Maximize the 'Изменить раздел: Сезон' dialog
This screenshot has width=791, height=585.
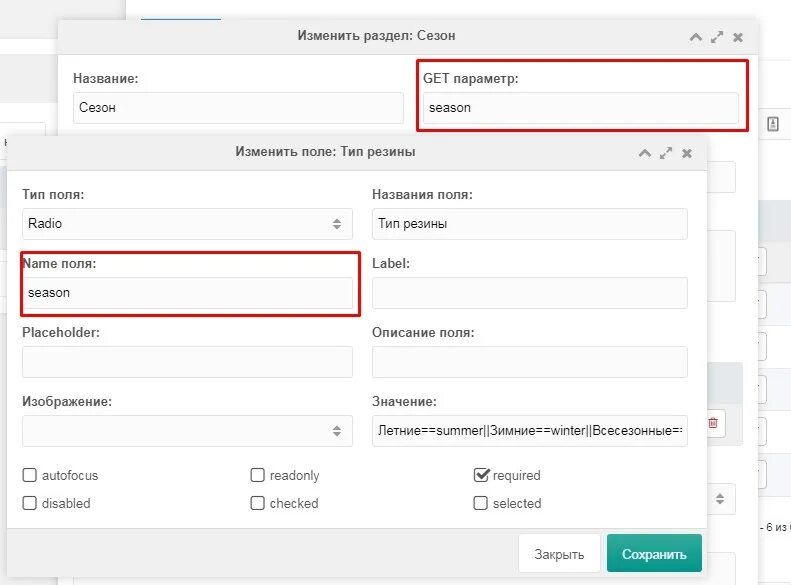[717, 37]
